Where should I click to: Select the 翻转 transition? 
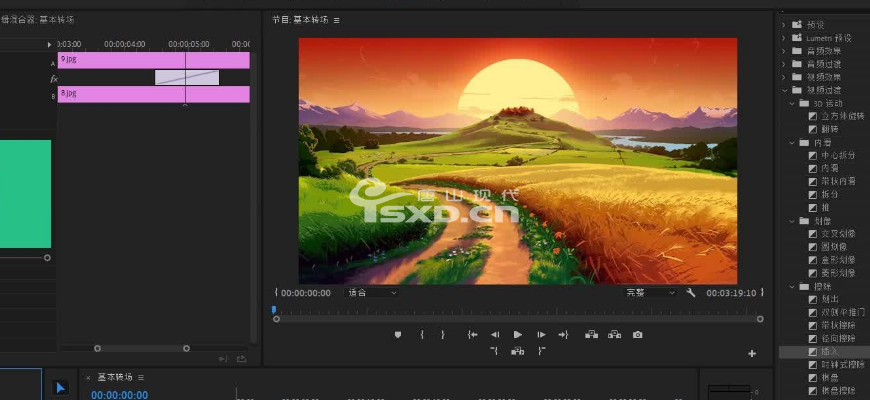(829, 129)
